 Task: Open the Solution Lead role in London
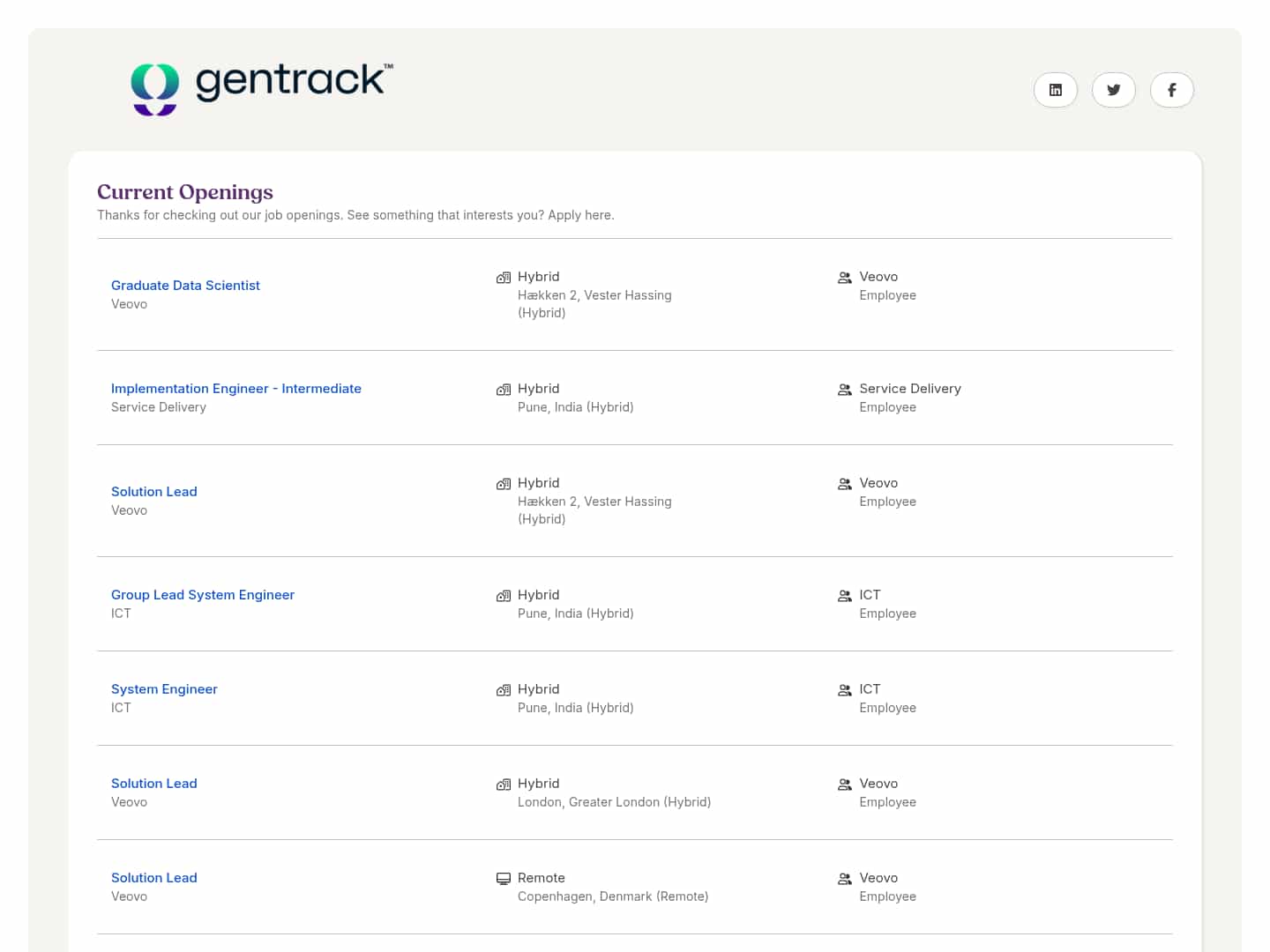pyautogui.click(x=153, y=784)
